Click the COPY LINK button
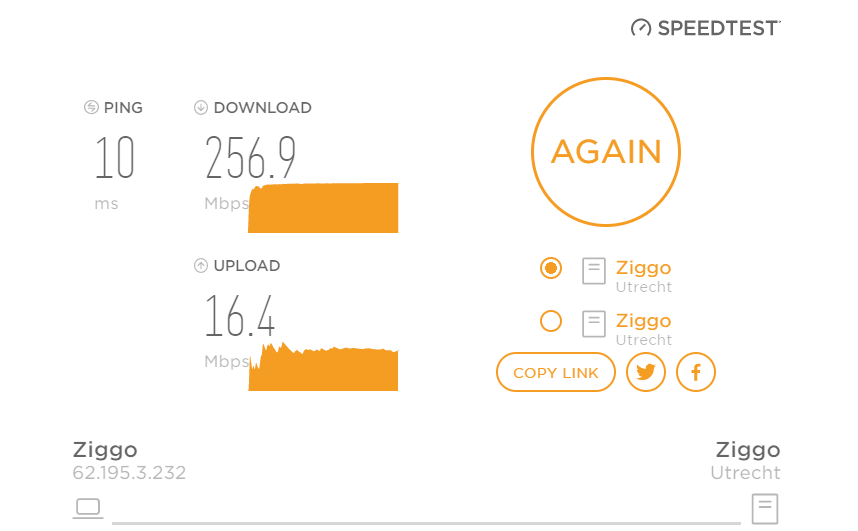Screen dimensions: 858x531 (x=556, y=373)
